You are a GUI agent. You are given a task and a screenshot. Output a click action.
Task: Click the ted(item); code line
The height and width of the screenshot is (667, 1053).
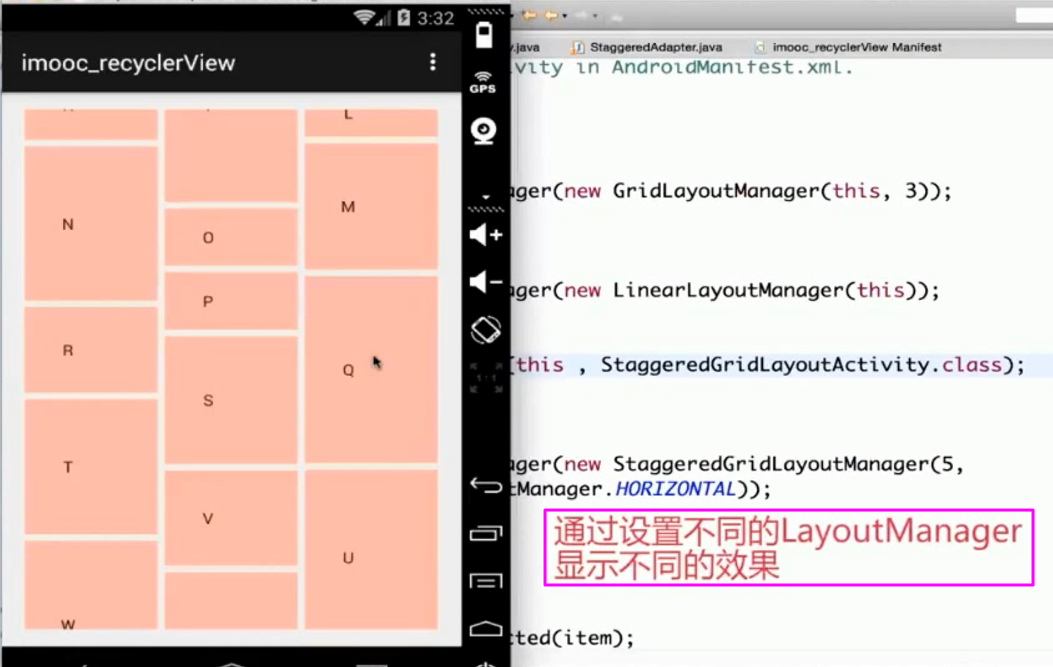573,637
